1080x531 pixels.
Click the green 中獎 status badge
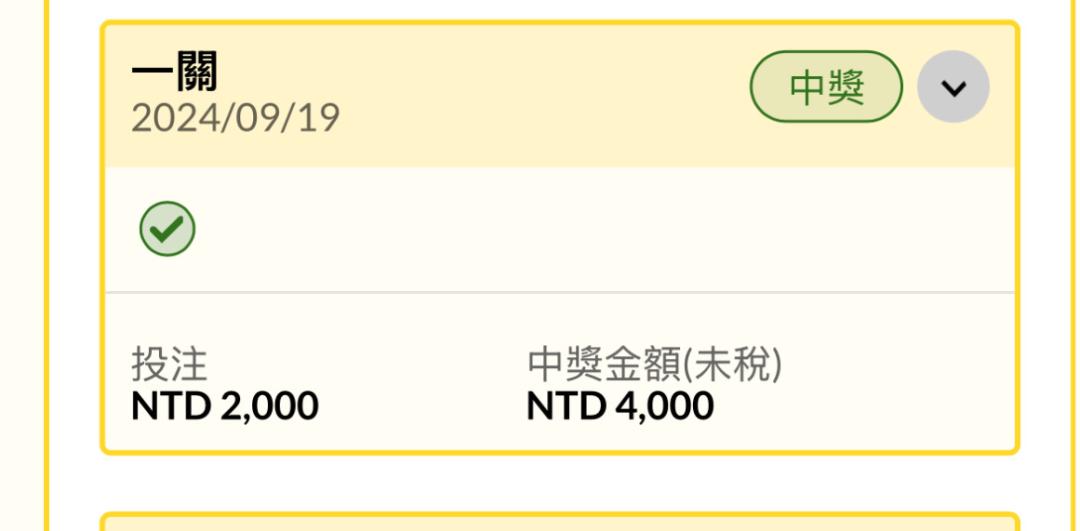826,87
